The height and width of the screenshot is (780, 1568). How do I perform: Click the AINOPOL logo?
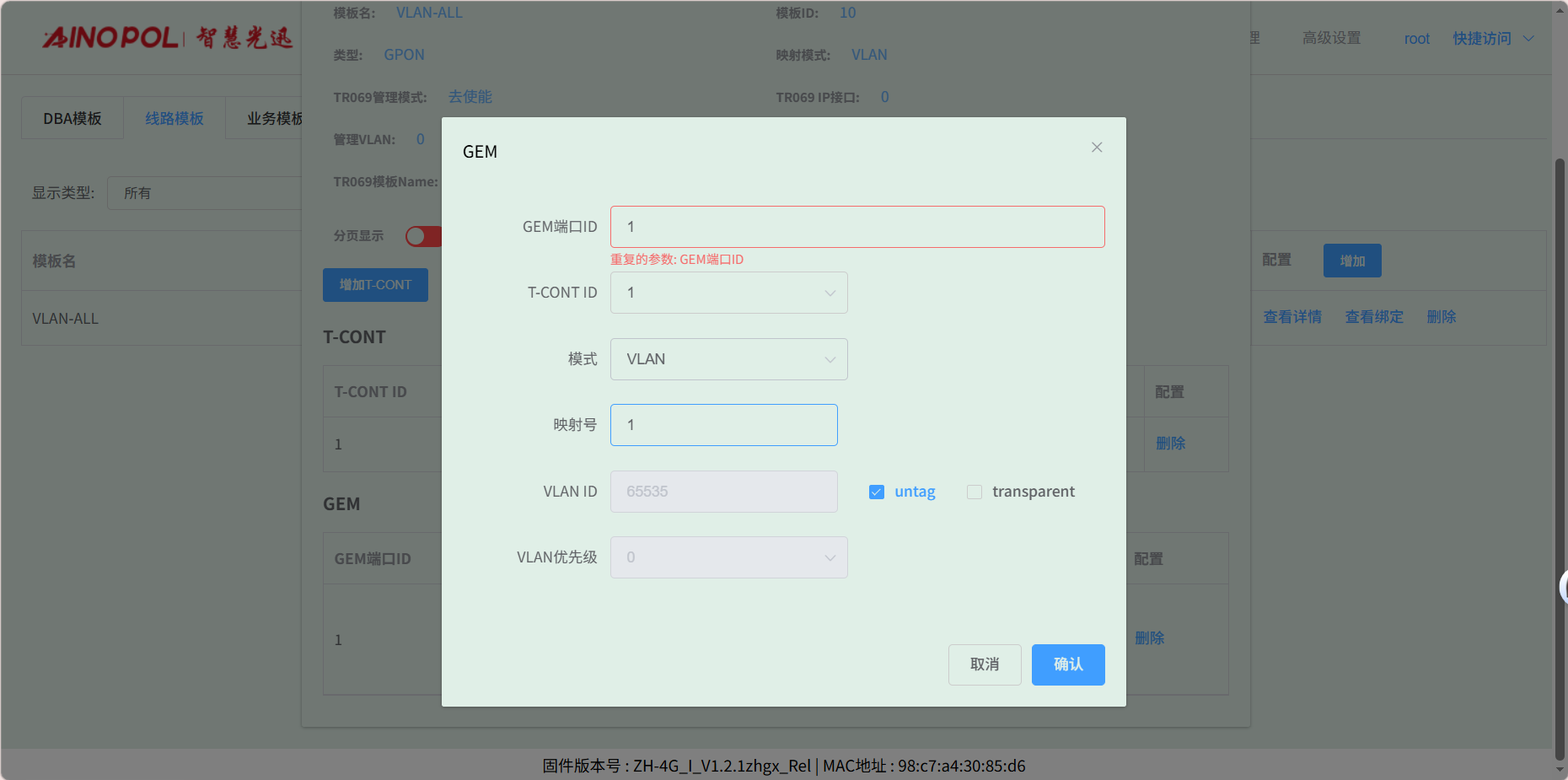click(168, 38)
